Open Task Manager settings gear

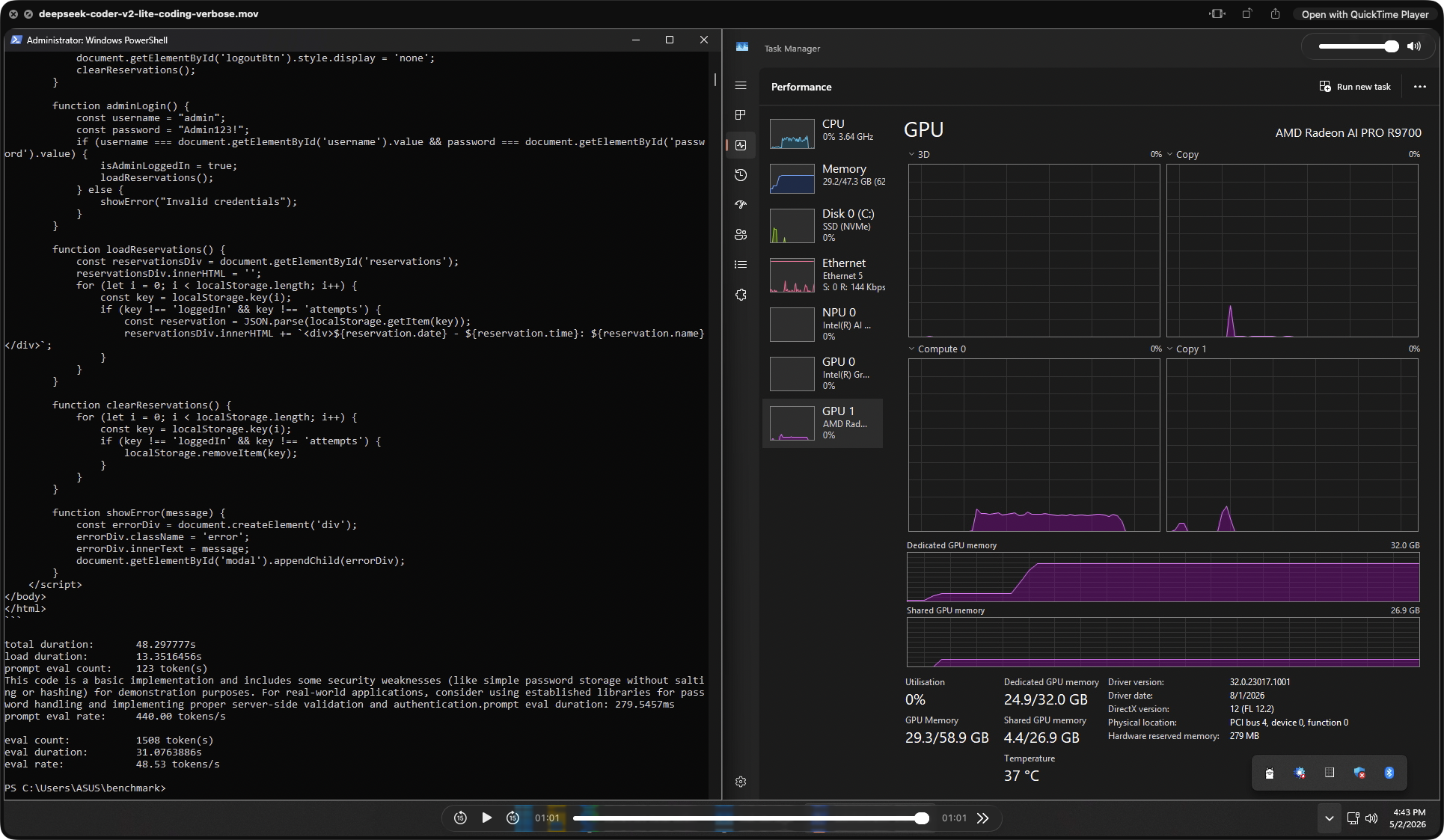pyautogui.click(x=741, y=782)
